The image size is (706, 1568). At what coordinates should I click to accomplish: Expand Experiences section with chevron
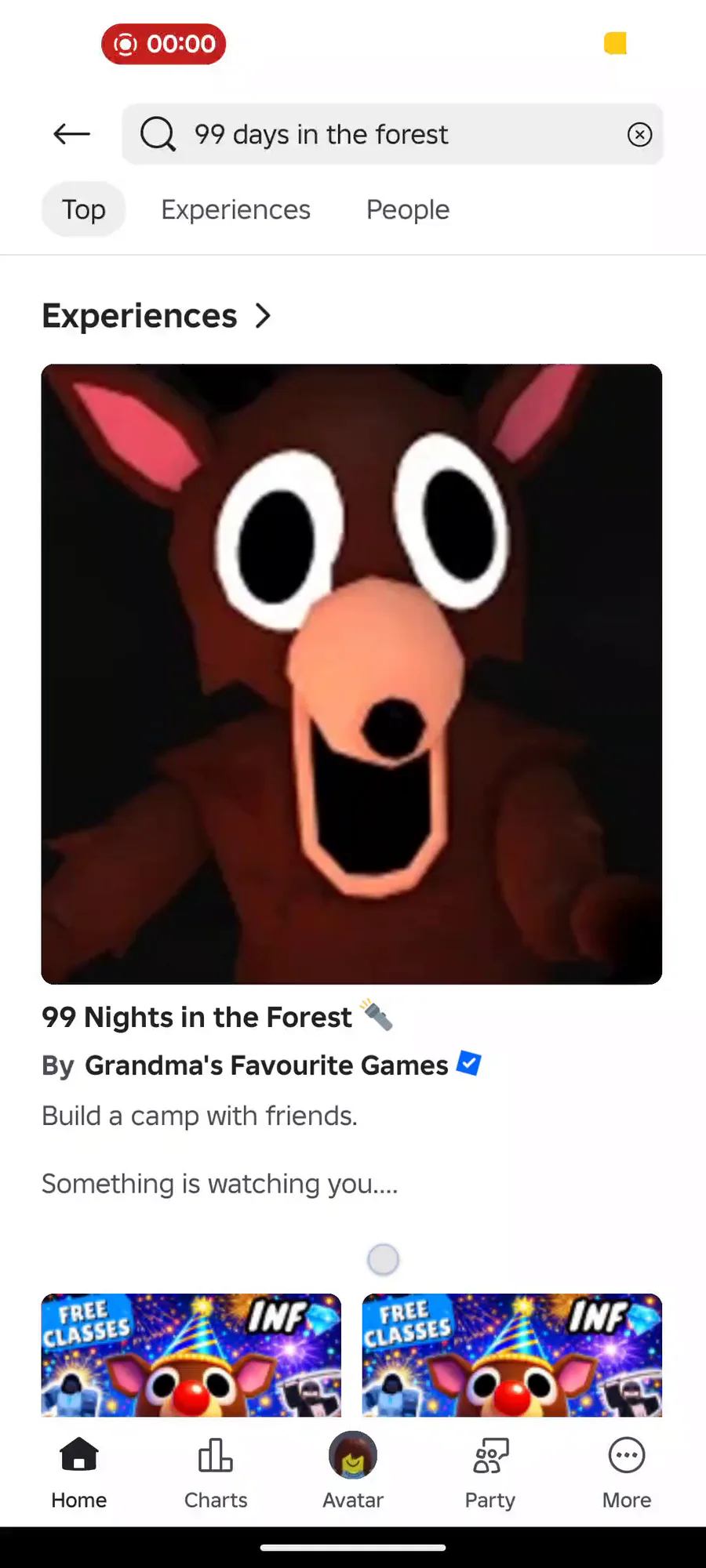(x=264, y=316)
